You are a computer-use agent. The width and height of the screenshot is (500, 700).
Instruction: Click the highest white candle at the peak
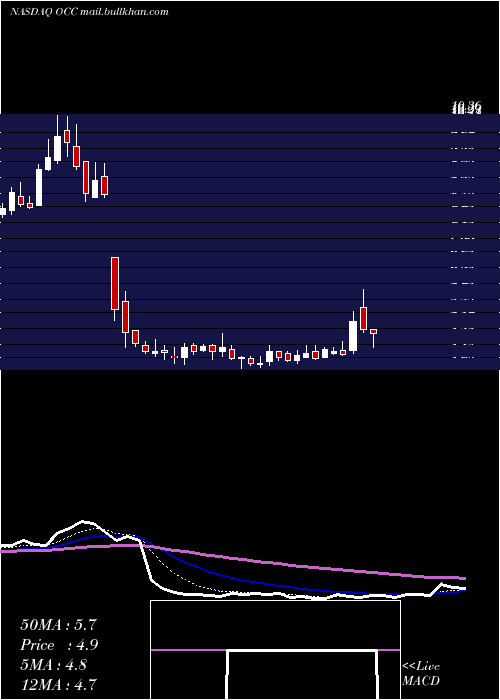click(58, 148)
